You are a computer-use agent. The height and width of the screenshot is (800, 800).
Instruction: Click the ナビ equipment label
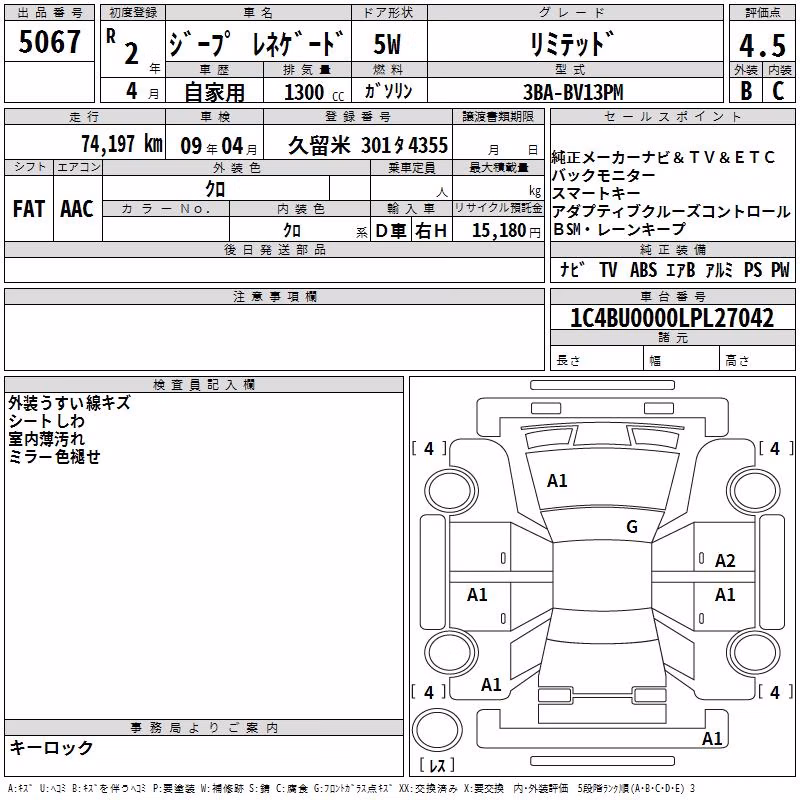point(571,269)
